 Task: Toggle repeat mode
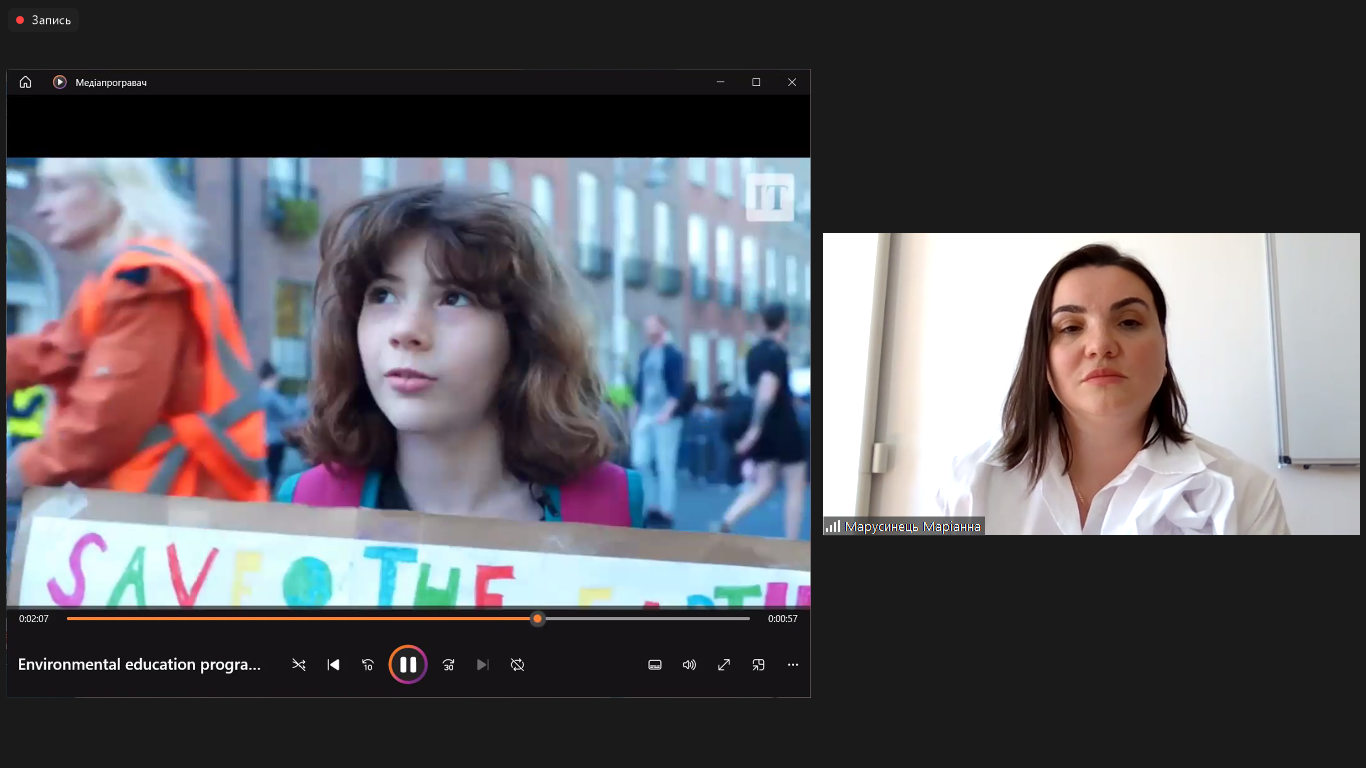[517, 665]
